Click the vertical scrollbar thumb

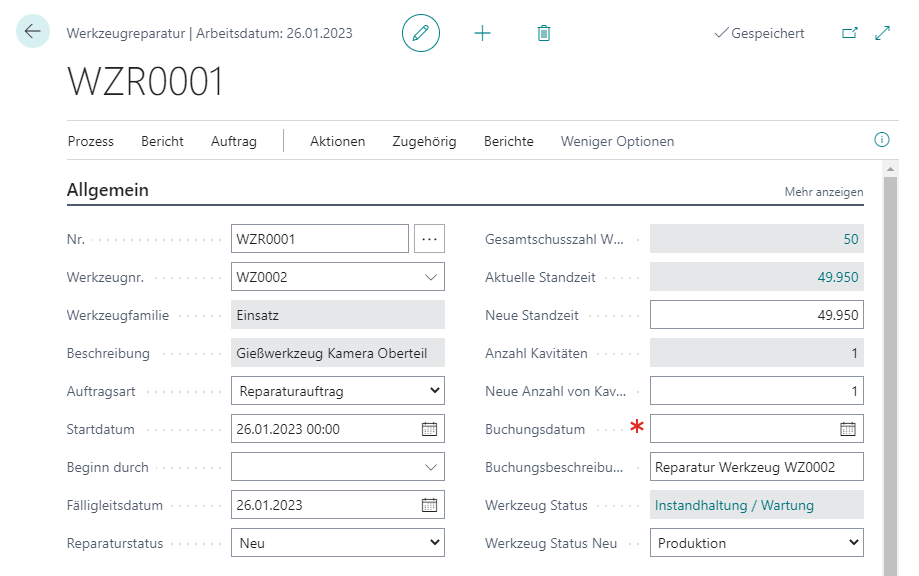pos(890,375)
